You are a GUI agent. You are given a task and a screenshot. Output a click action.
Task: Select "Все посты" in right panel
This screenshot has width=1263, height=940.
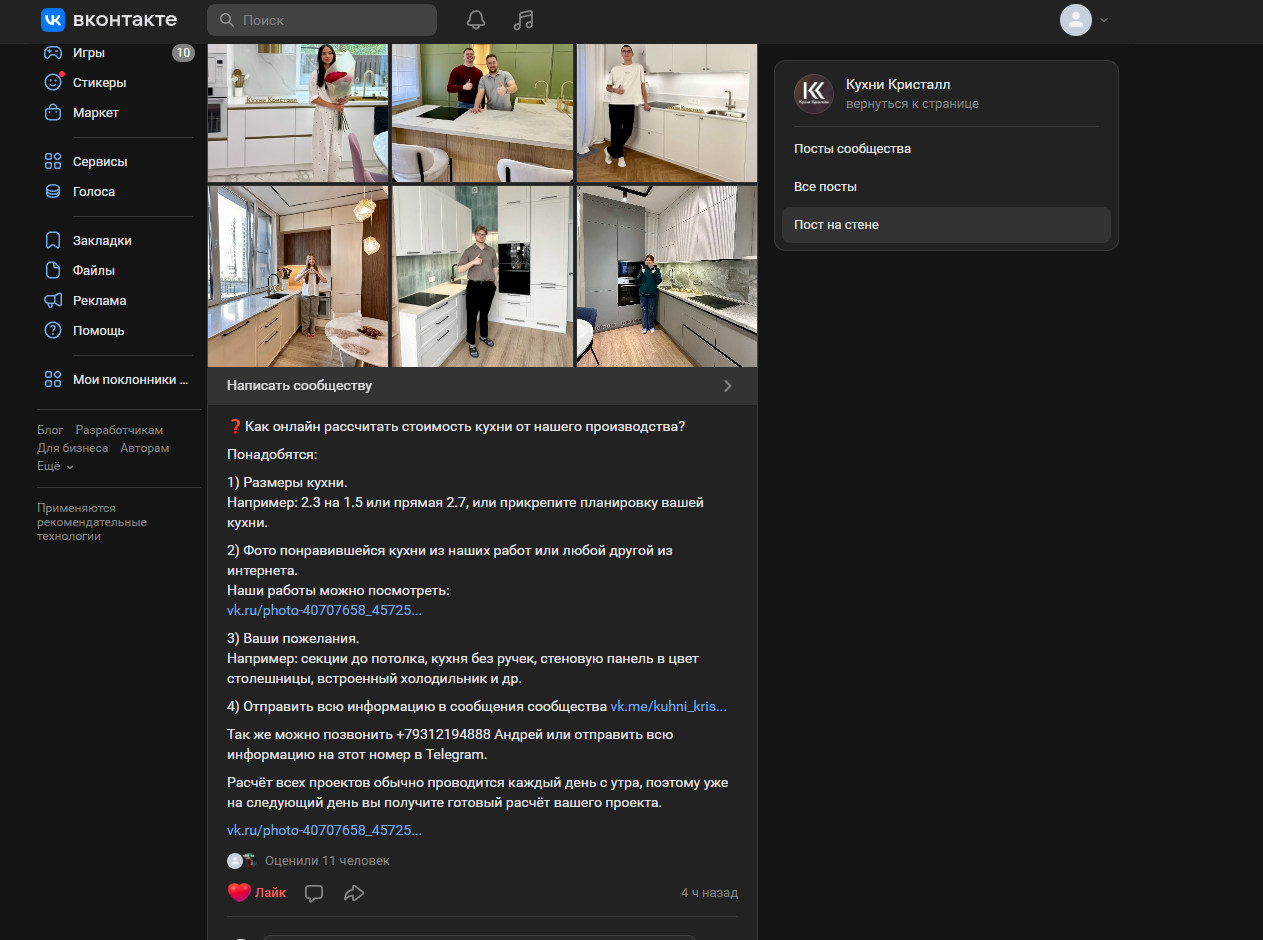[825, 187]
